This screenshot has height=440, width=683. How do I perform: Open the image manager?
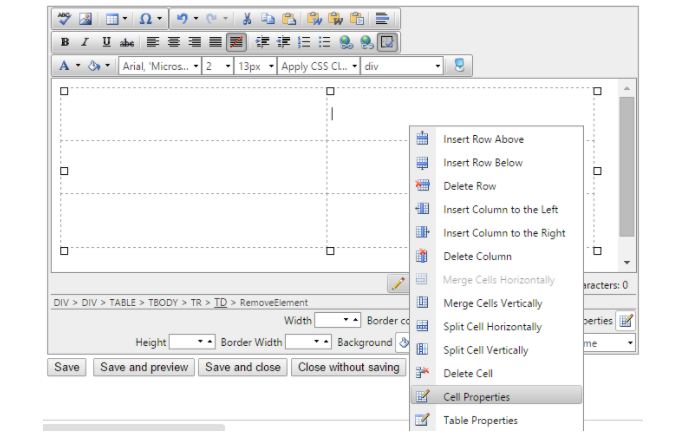(x=85, y=19)
